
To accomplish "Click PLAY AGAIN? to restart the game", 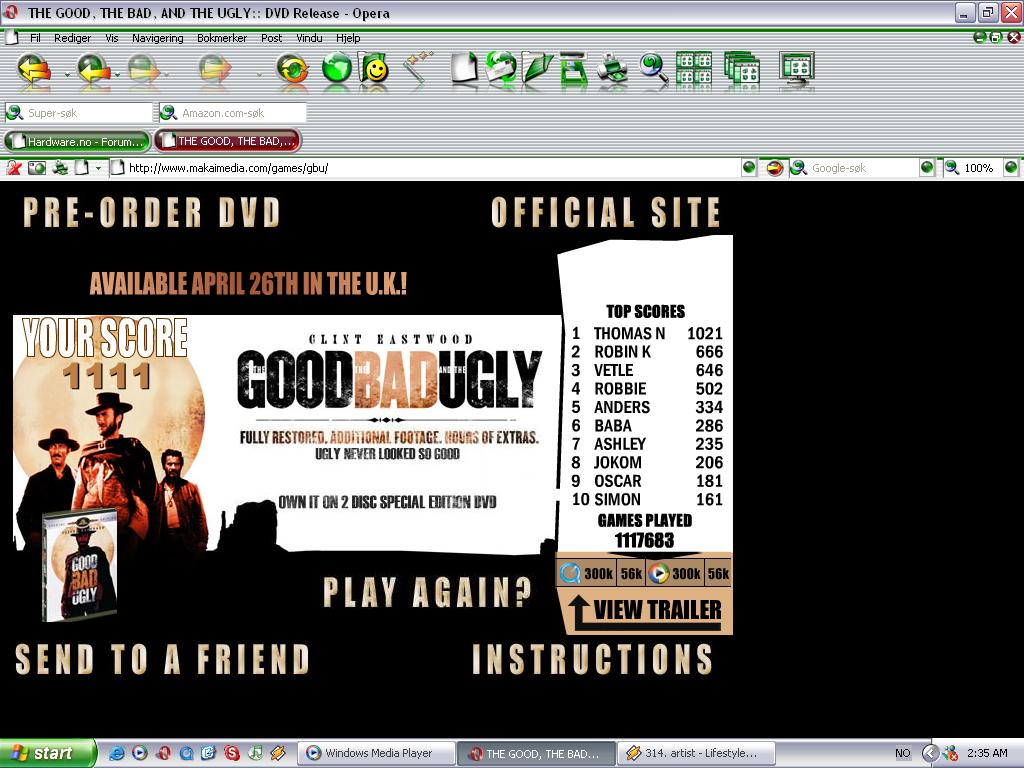I will (427, 592).
